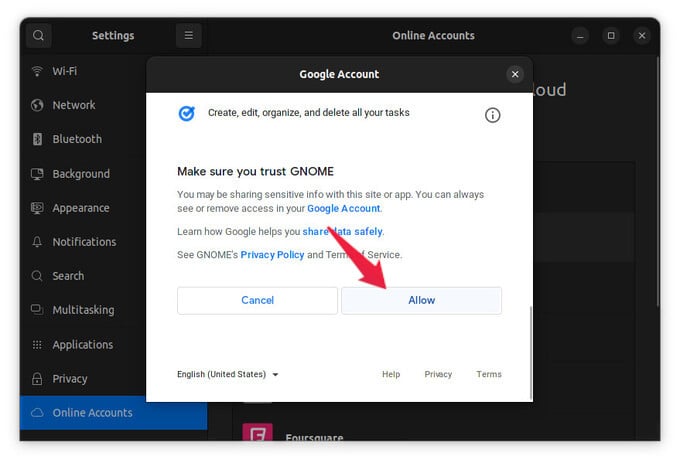Click the Search magnifier icon in sidebar
The width and height of the screenshot is (680, 463).
37,276
